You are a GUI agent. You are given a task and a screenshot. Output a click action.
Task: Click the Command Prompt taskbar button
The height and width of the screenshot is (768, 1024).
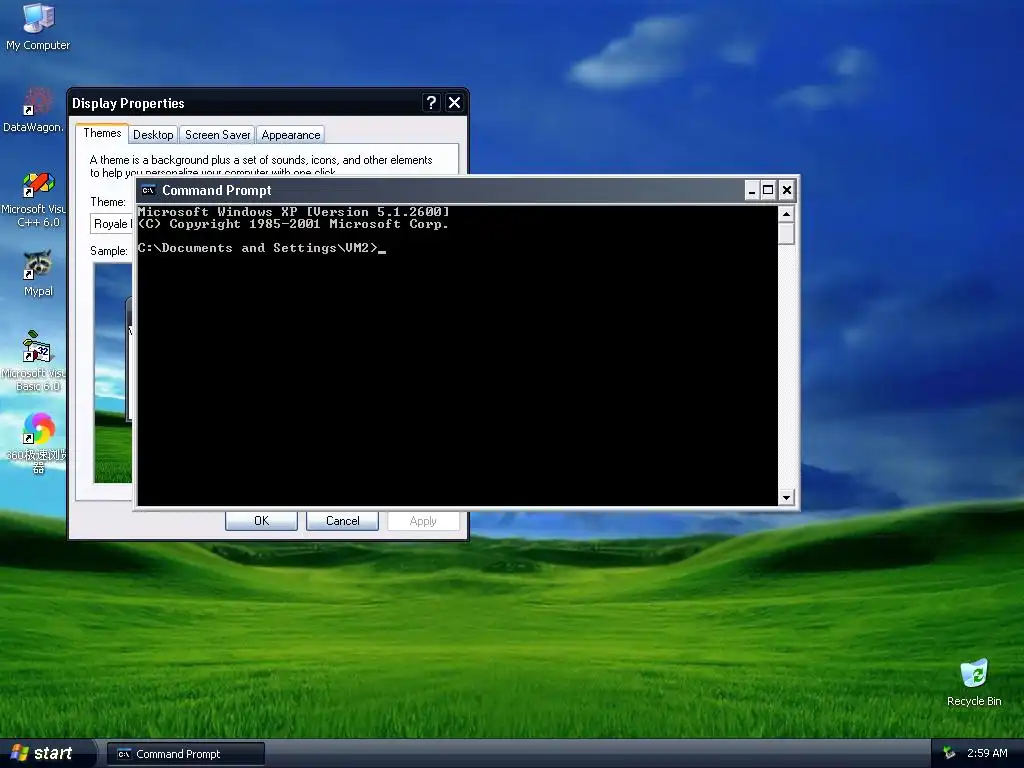[185, 754]
